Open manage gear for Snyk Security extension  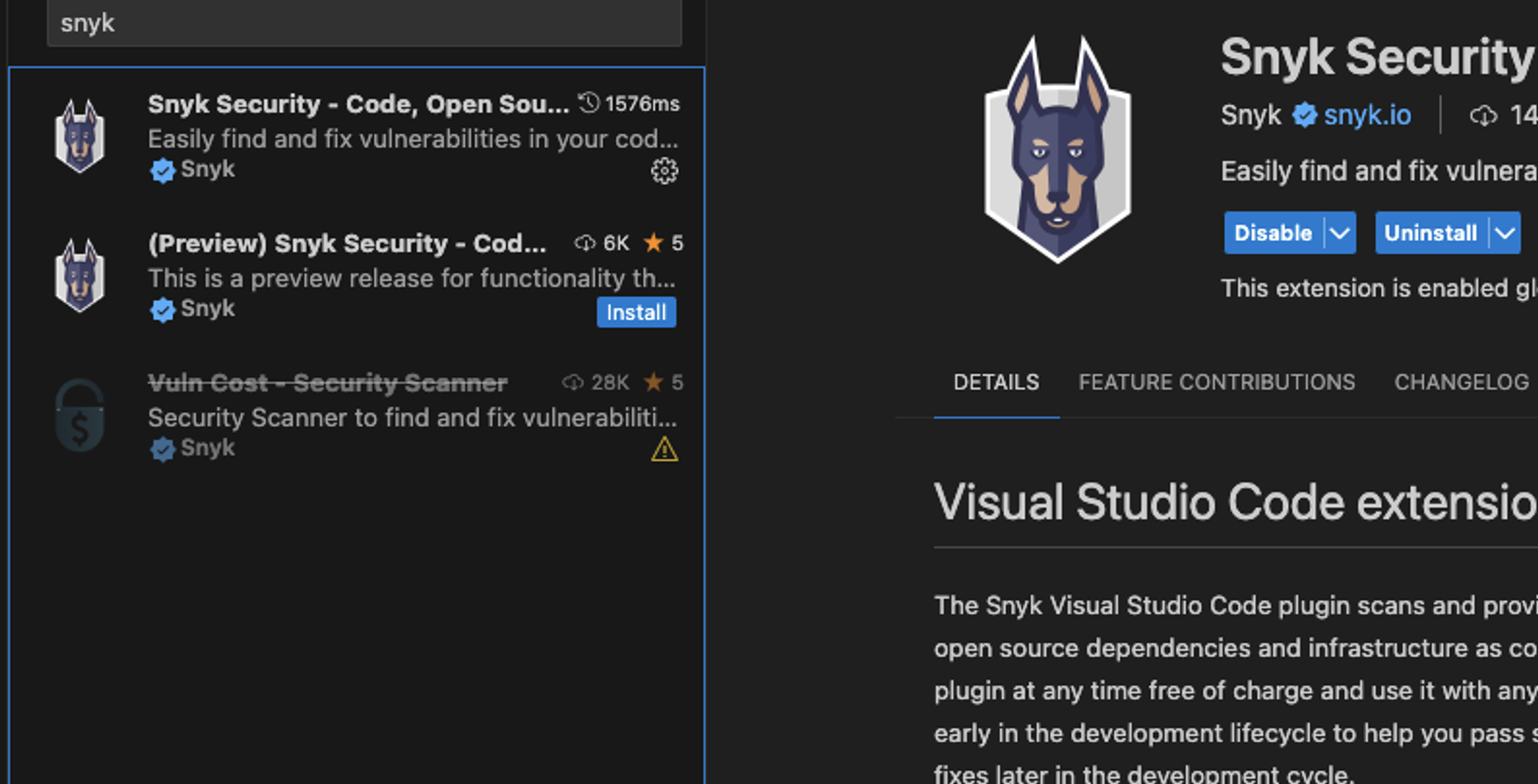point(664,171)
